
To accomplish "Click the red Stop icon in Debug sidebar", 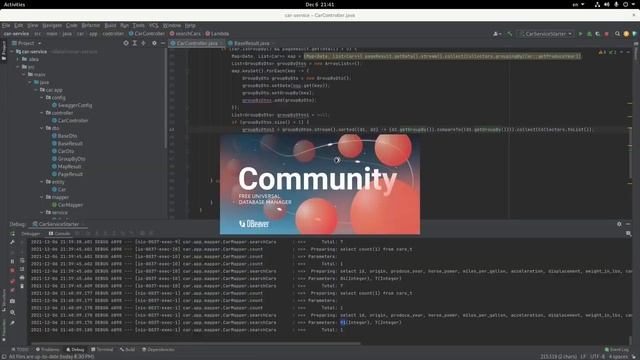I will (13, 270).
